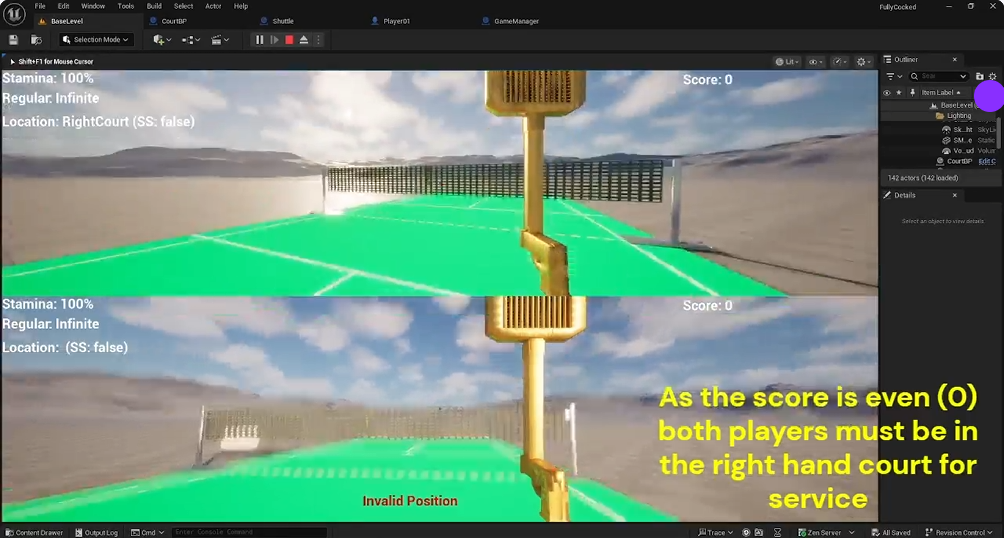Open the Output Log

96,532
